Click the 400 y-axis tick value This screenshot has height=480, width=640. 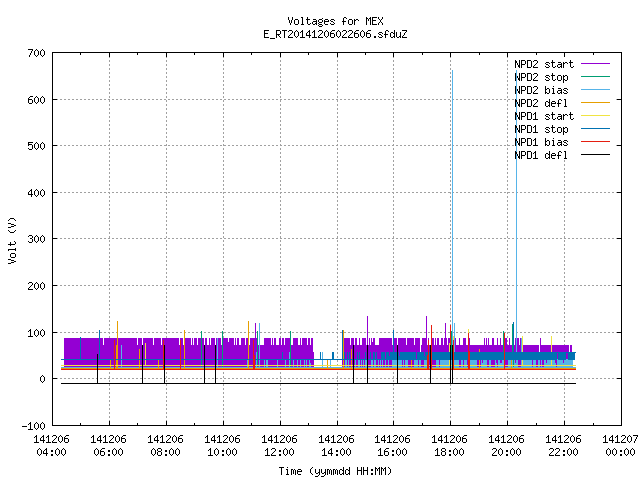point(37,193)
